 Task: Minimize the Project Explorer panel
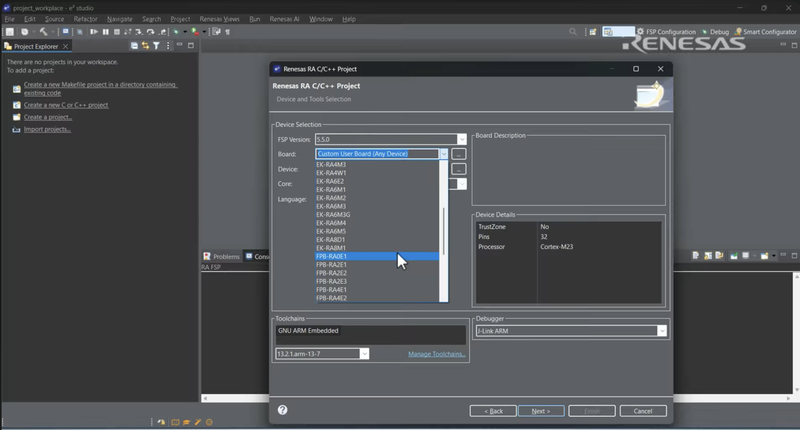tap(180, 45)
